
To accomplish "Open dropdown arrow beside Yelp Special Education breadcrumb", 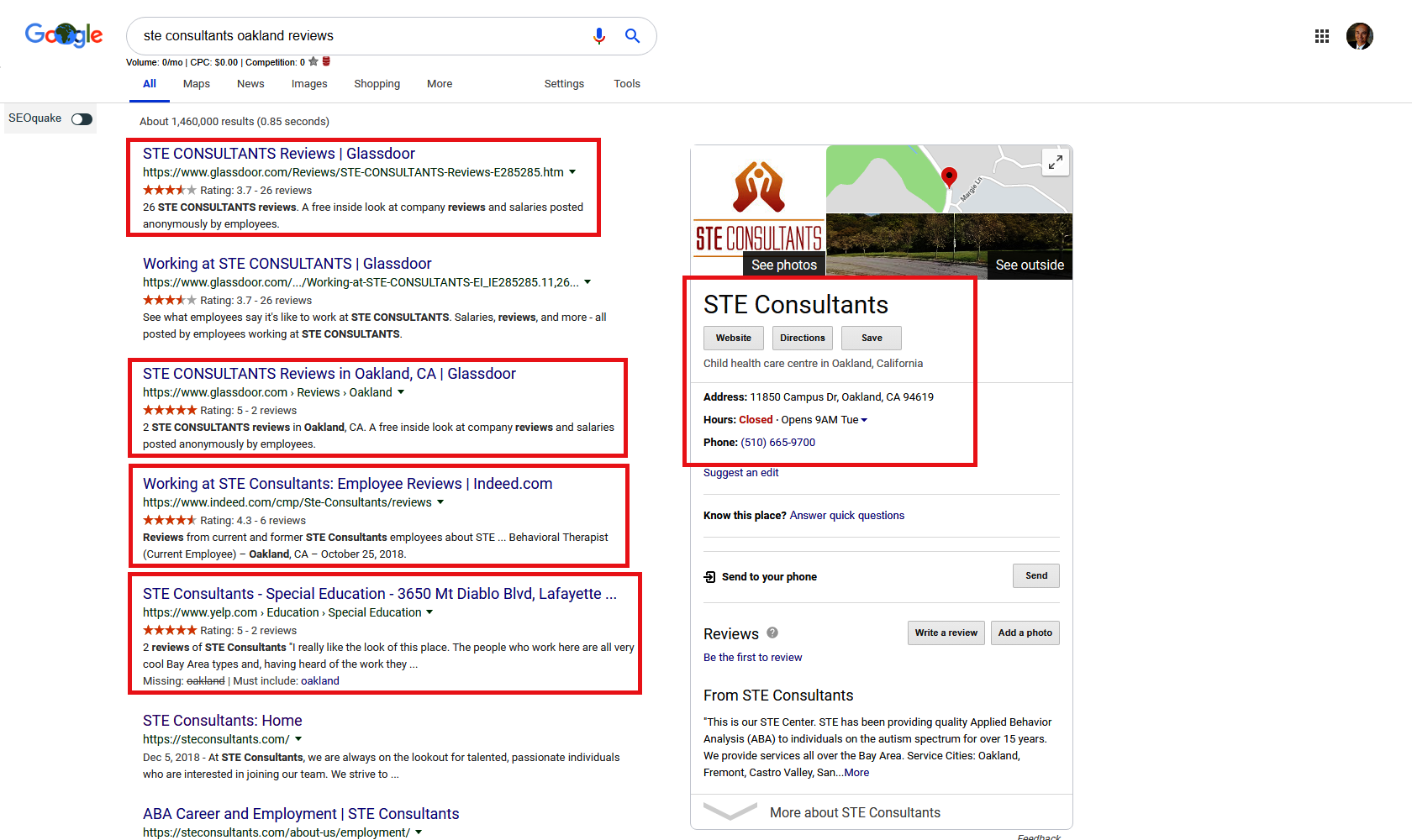I will click(429, 612).
